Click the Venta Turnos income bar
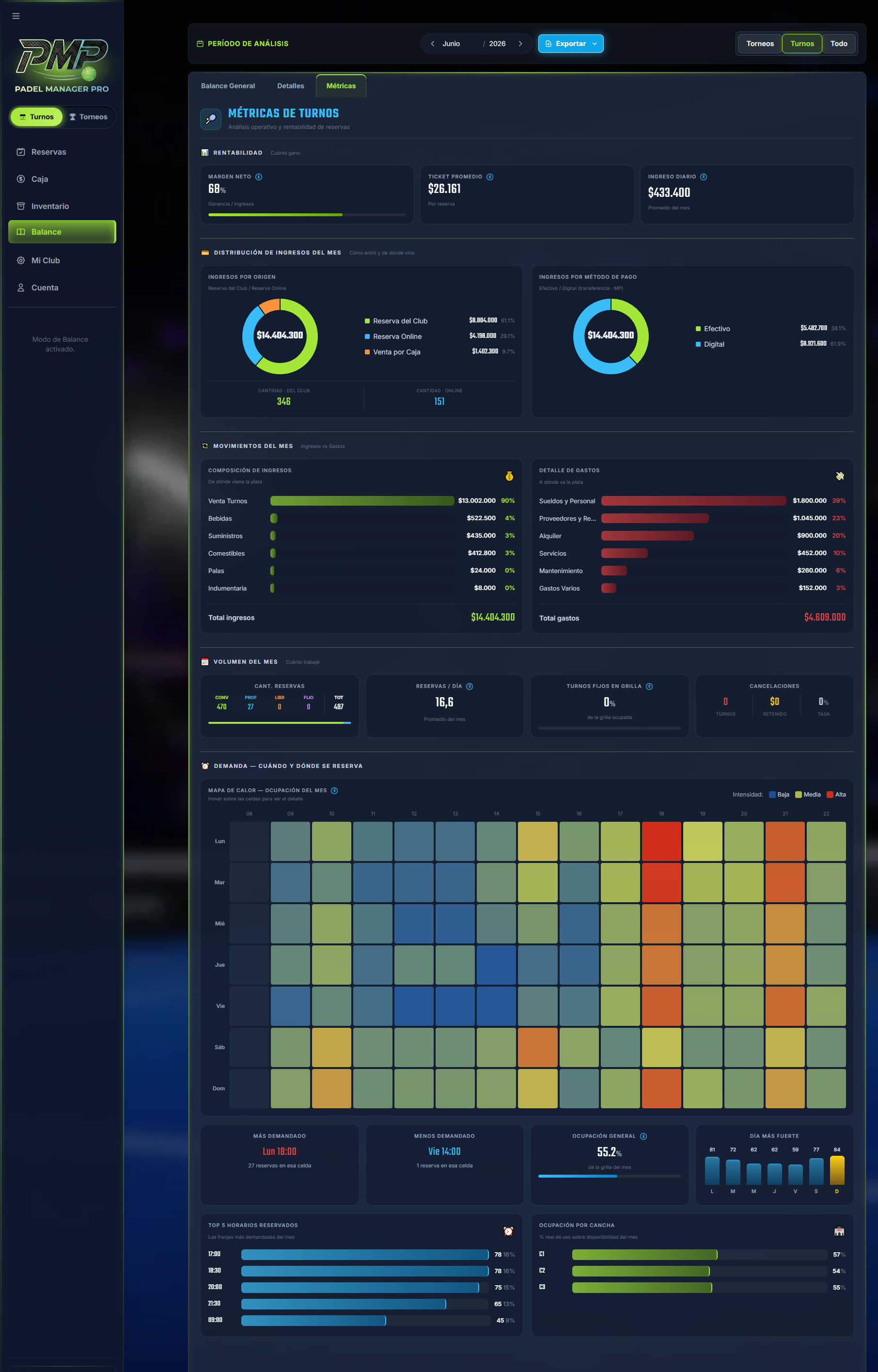This screenshot has width=878, height=1372. tap(362, 501)
